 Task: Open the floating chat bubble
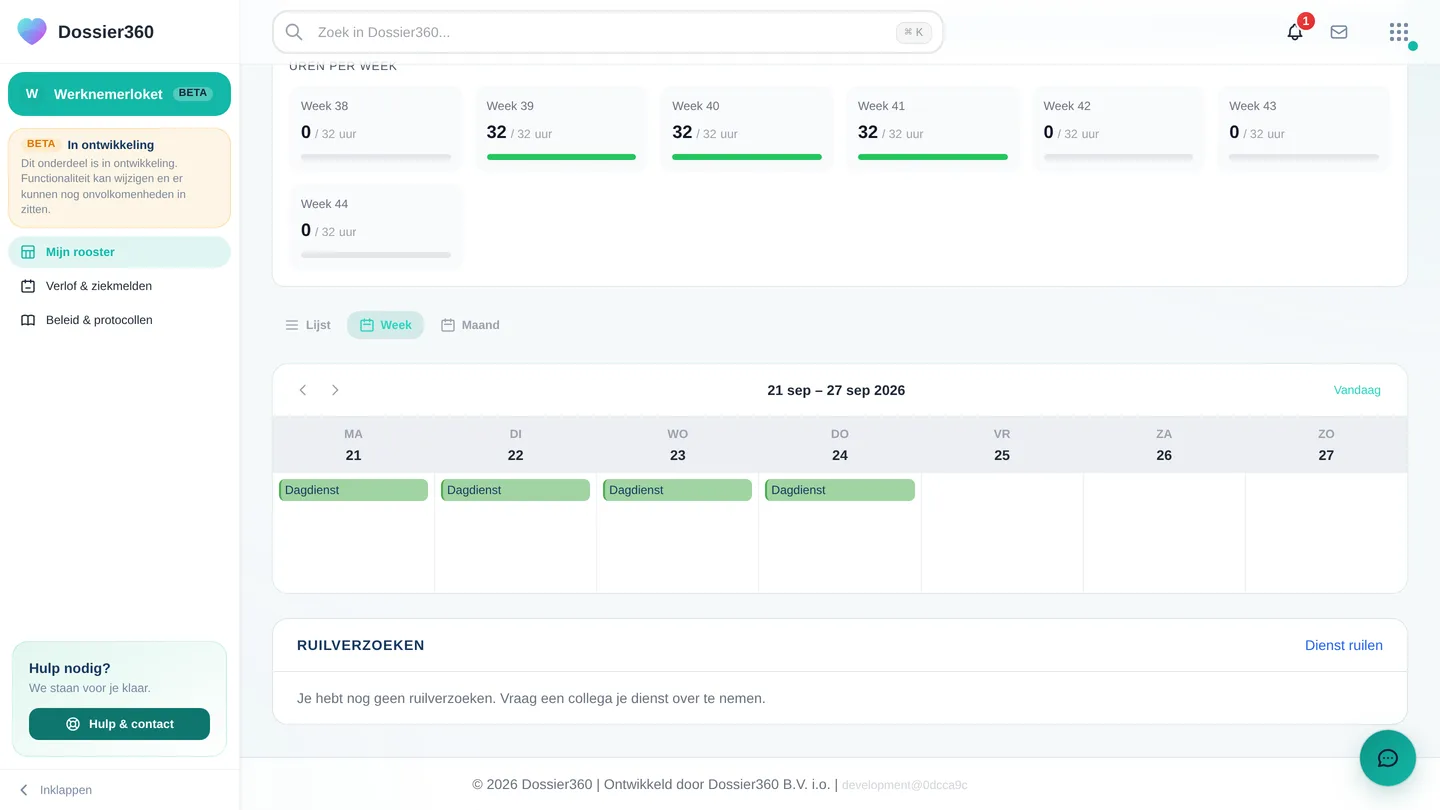point(1388,758)
